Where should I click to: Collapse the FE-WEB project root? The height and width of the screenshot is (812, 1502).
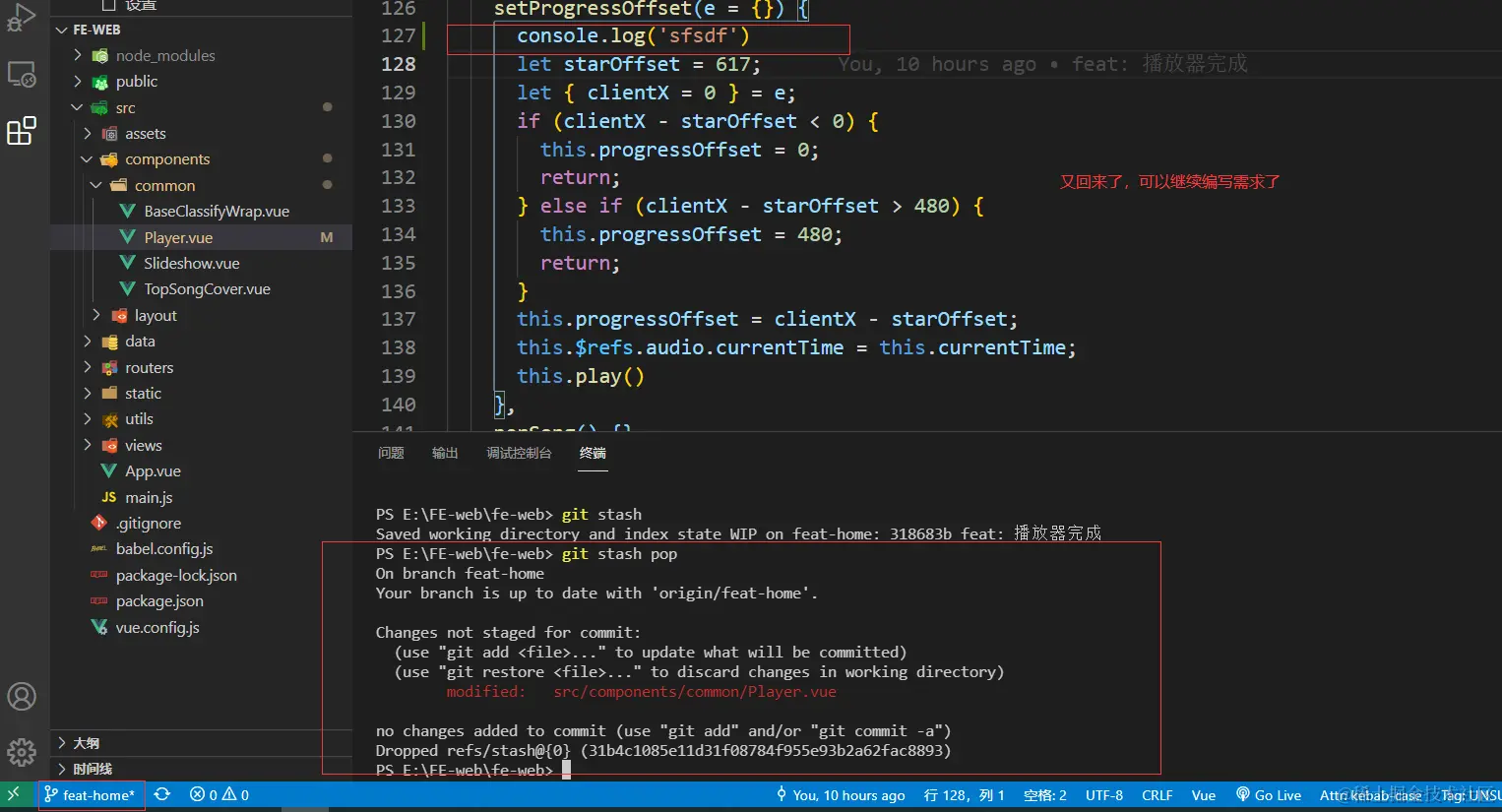[x=62, y=30]
